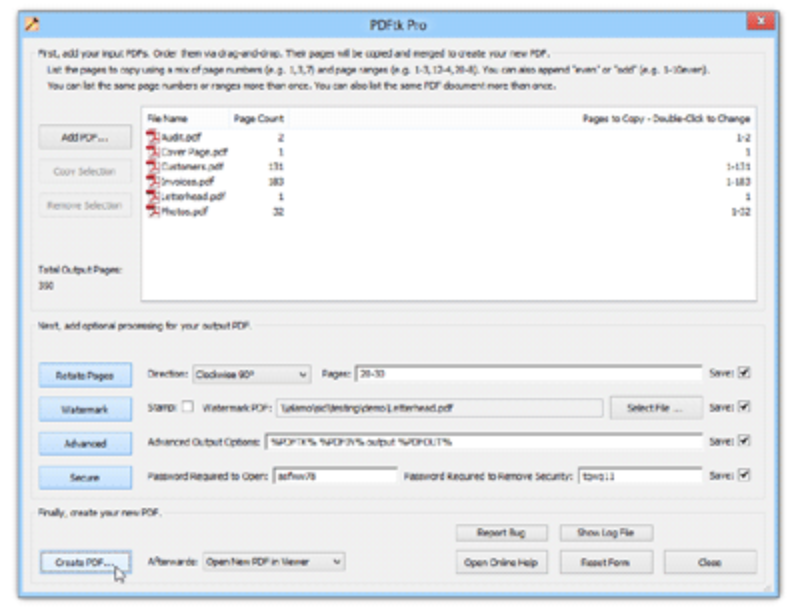
Task: Click the Pages to Copy column header
Action: coord(522,118)
